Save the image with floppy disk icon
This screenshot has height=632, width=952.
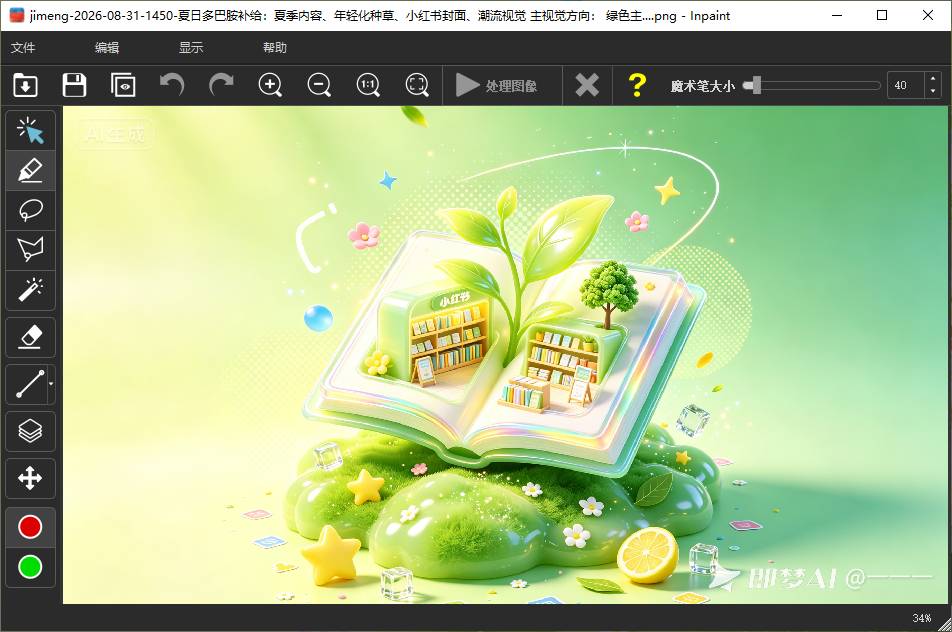[x=74, y=85]
